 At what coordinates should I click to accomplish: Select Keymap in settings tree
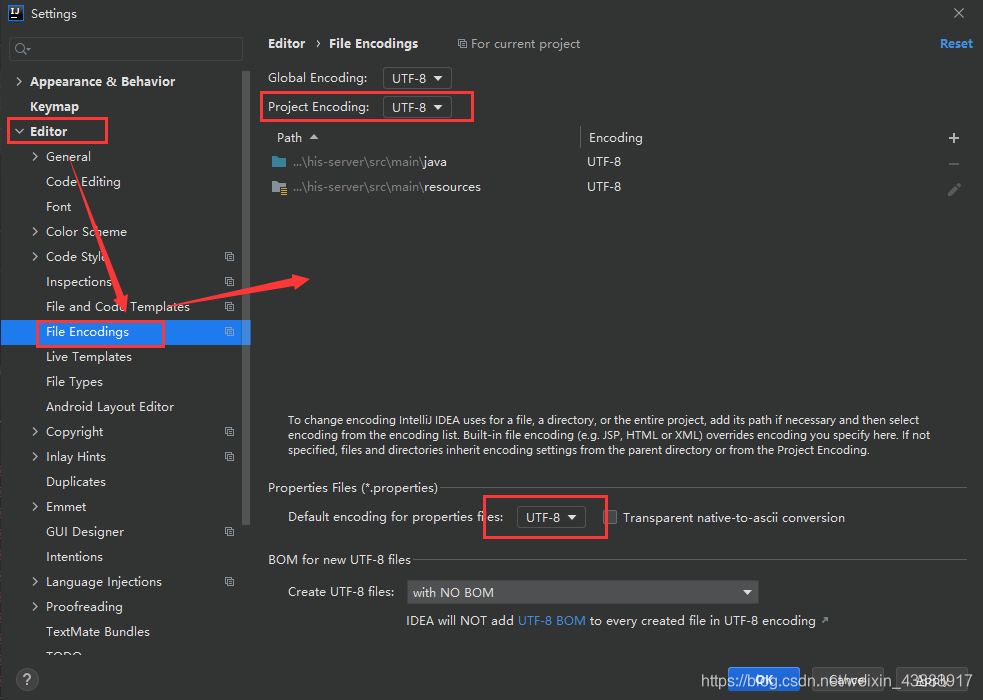55,107
